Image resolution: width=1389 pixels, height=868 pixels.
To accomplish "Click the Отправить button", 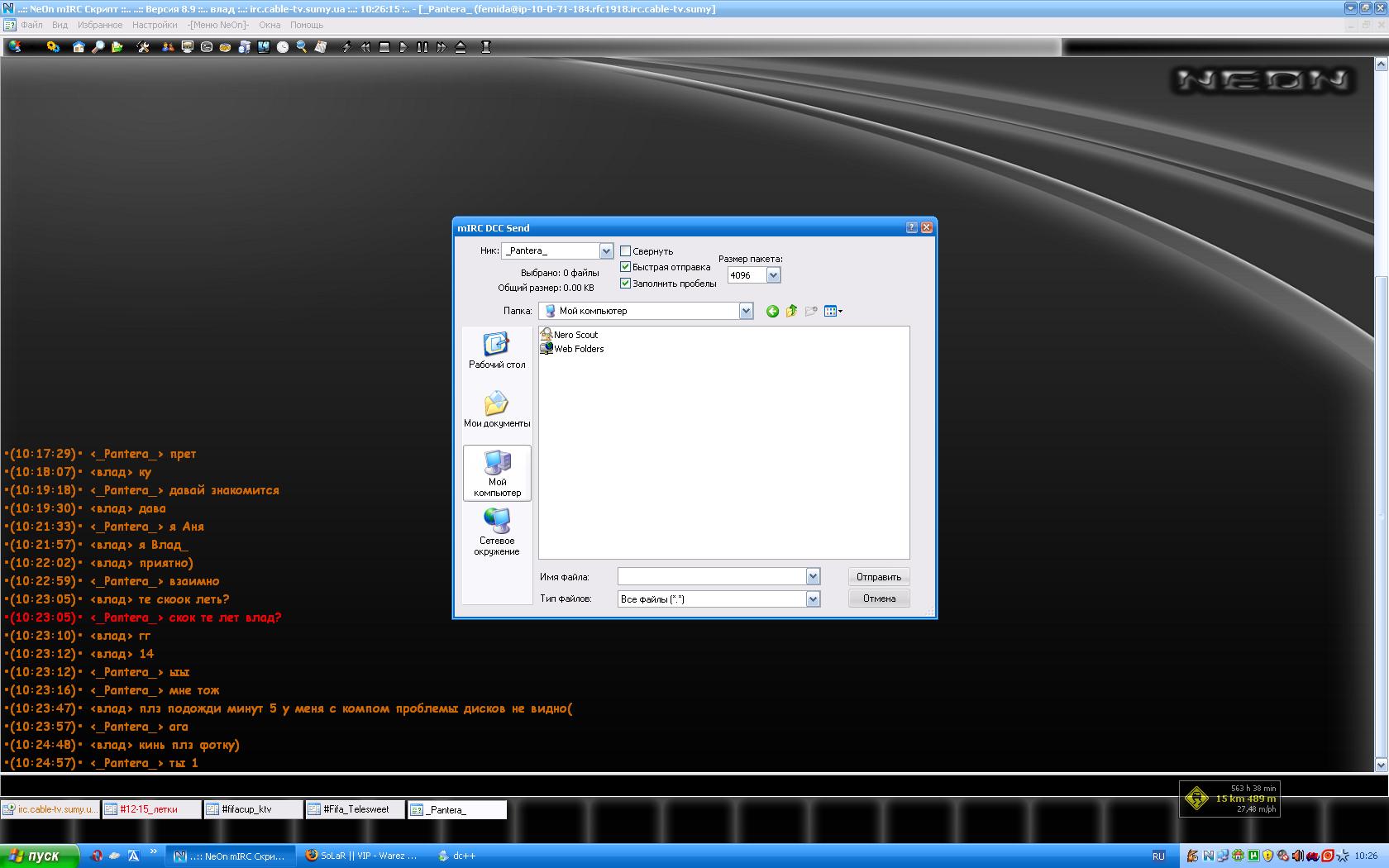I will (879, 577).
